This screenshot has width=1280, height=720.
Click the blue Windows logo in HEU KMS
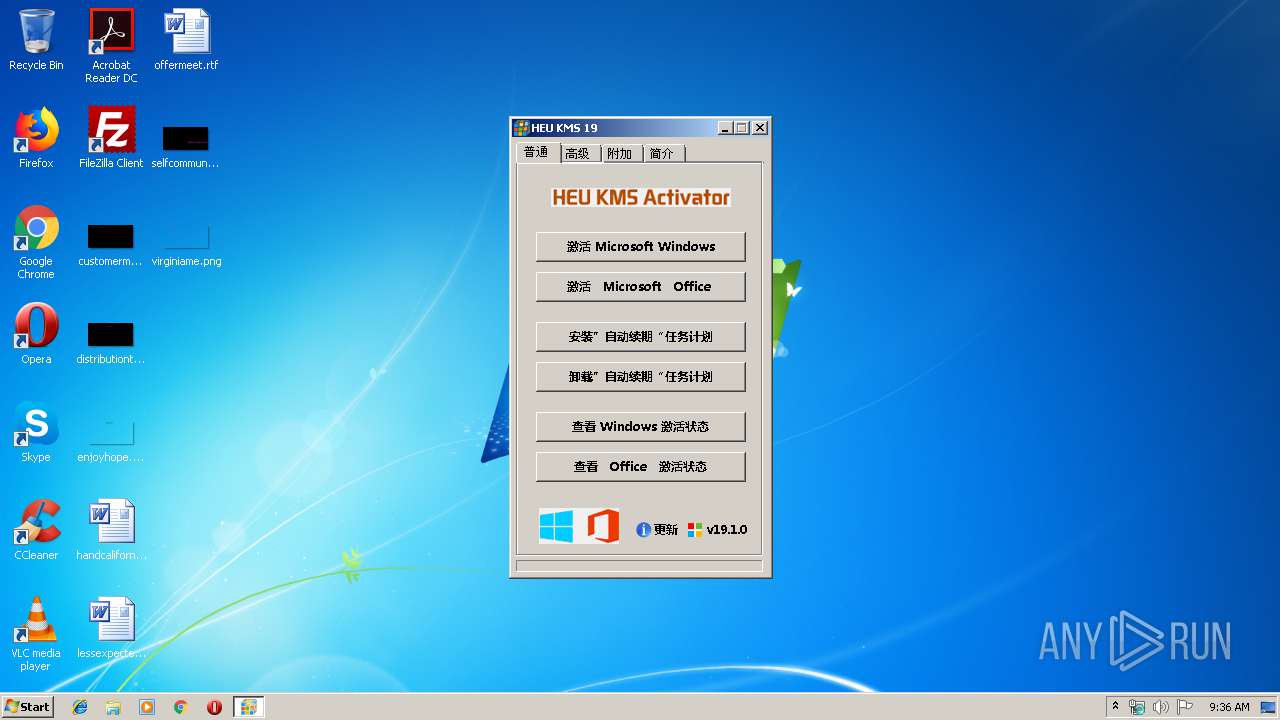(x=556, y=526)
